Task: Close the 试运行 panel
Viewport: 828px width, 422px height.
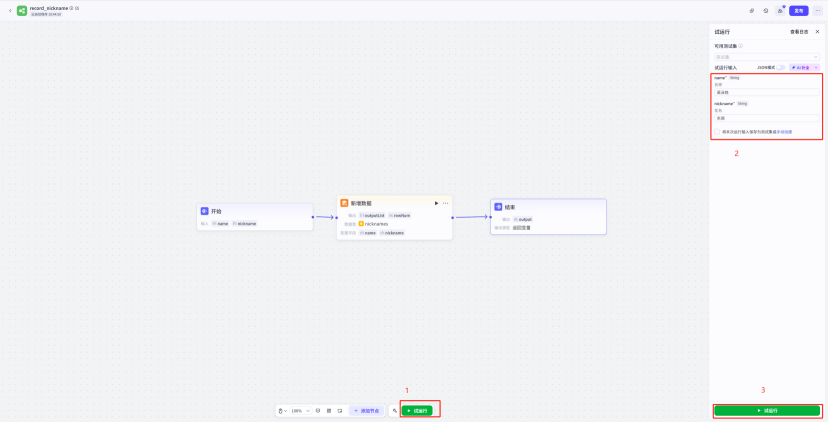Action: pyautogui.click(x=817, y=32)
